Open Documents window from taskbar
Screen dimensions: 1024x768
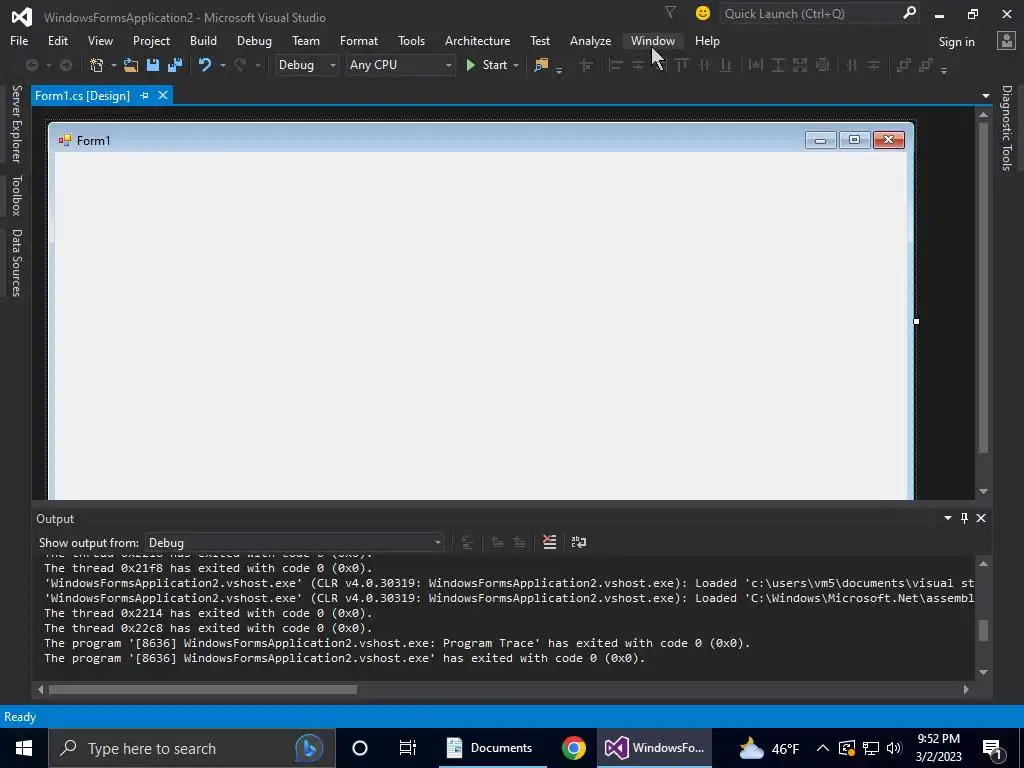(492, 748)
